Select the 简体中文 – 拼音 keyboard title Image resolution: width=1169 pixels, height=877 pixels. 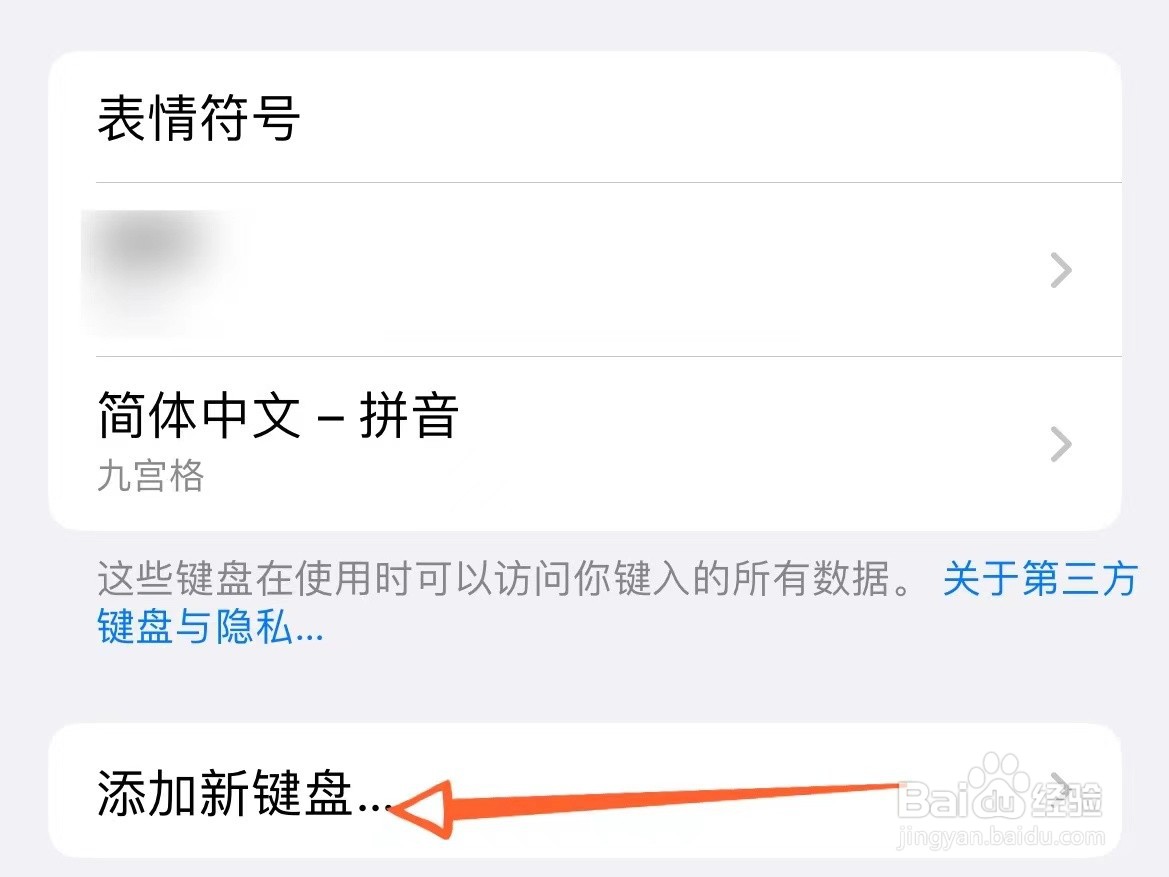[x=278, y=415]
